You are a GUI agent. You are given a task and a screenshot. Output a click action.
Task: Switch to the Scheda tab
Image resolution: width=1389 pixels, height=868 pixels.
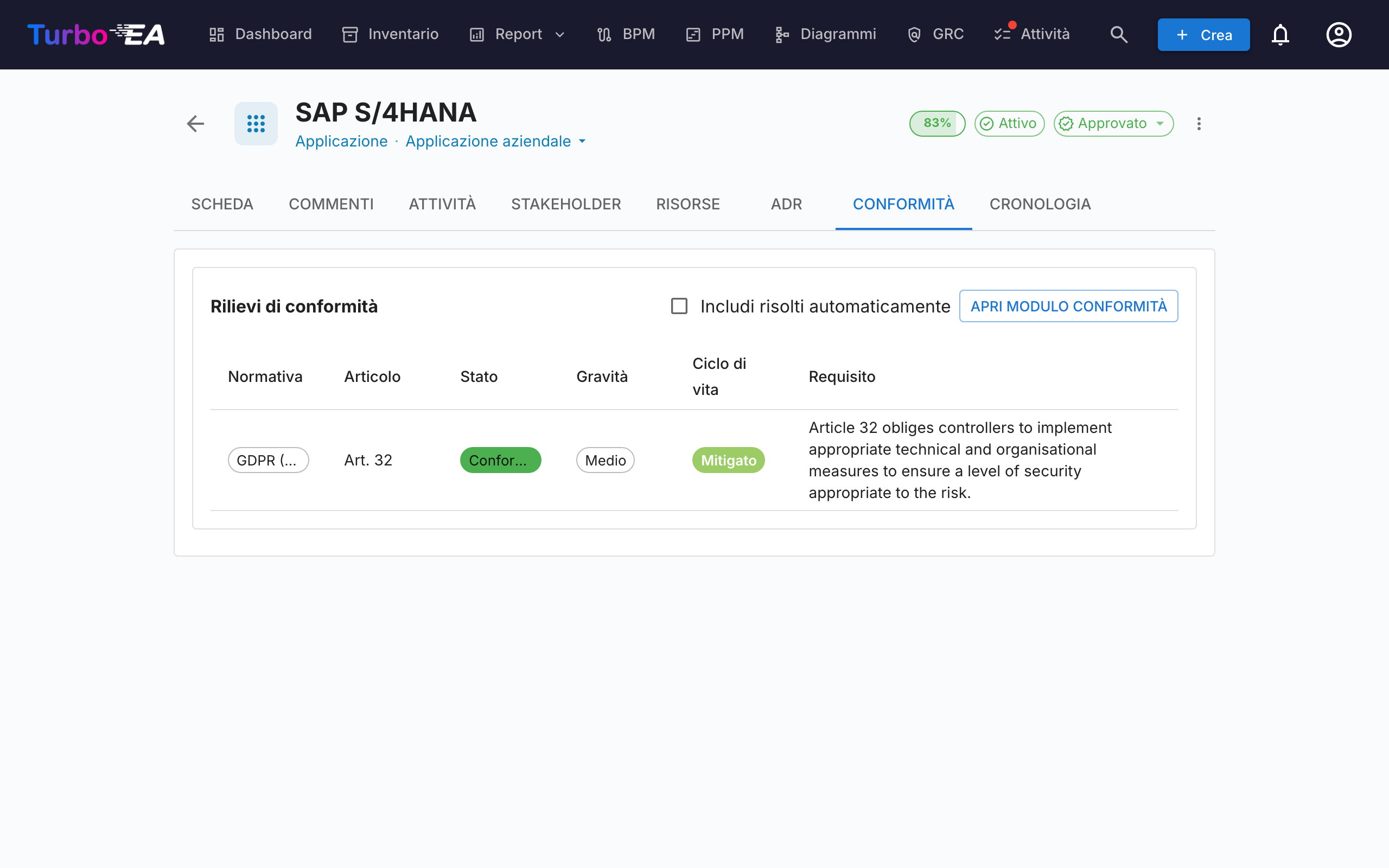point(222,205)
